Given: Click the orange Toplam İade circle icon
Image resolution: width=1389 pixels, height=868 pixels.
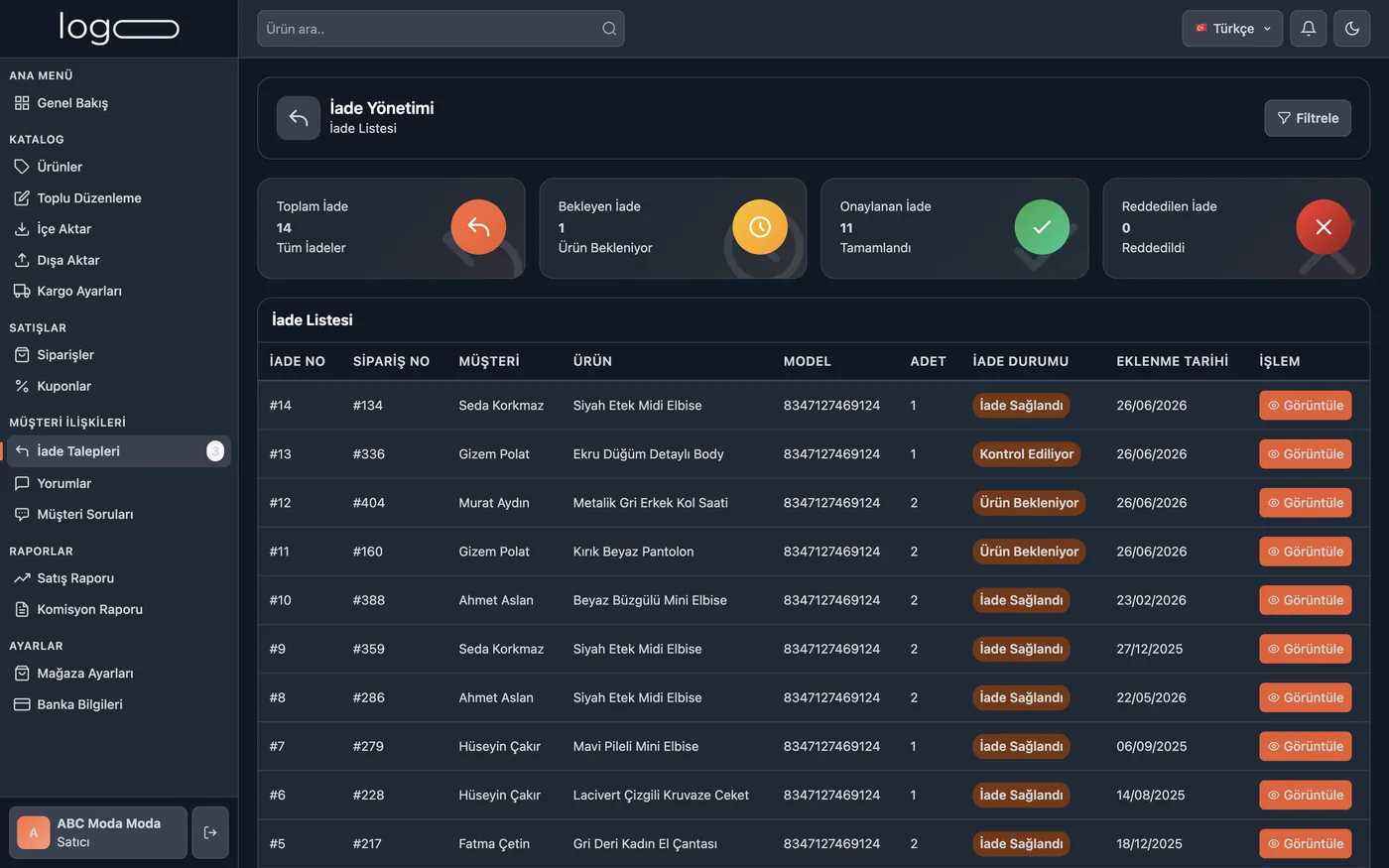Looking at the screenshot, I should point(478,227).
